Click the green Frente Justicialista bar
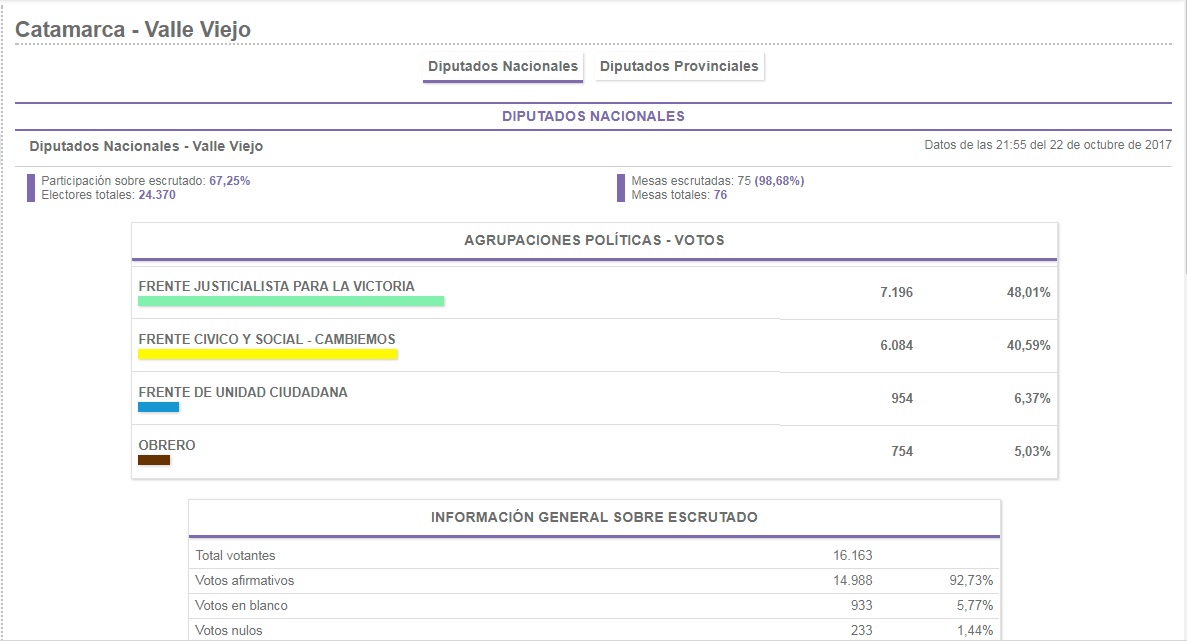This screenshot has height=641, width=1187. 291,301
